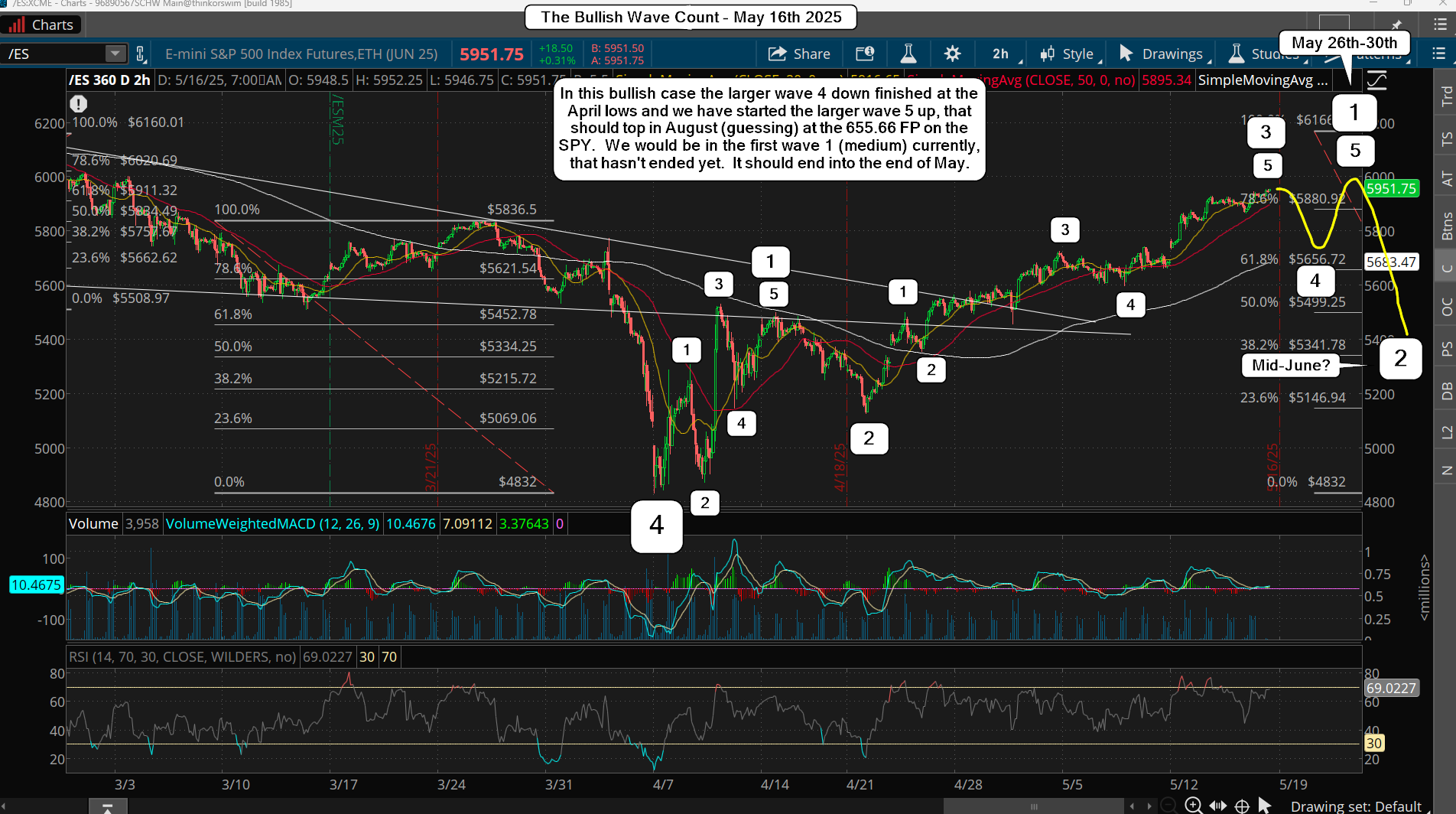Viewport: 1456px width, 814px height.
Task: Click the chart curve mode icon
Action: (x=1377, y=80)
